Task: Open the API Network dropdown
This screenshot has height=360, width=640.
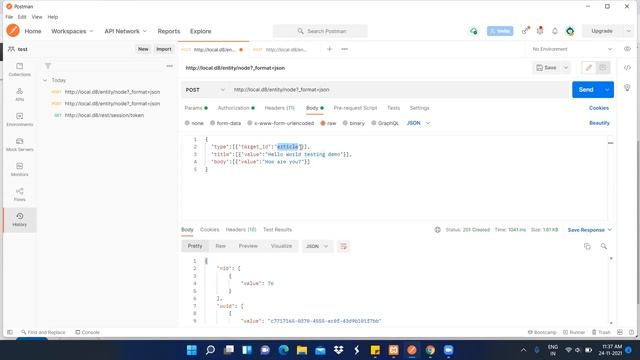Action: (125, 31)
